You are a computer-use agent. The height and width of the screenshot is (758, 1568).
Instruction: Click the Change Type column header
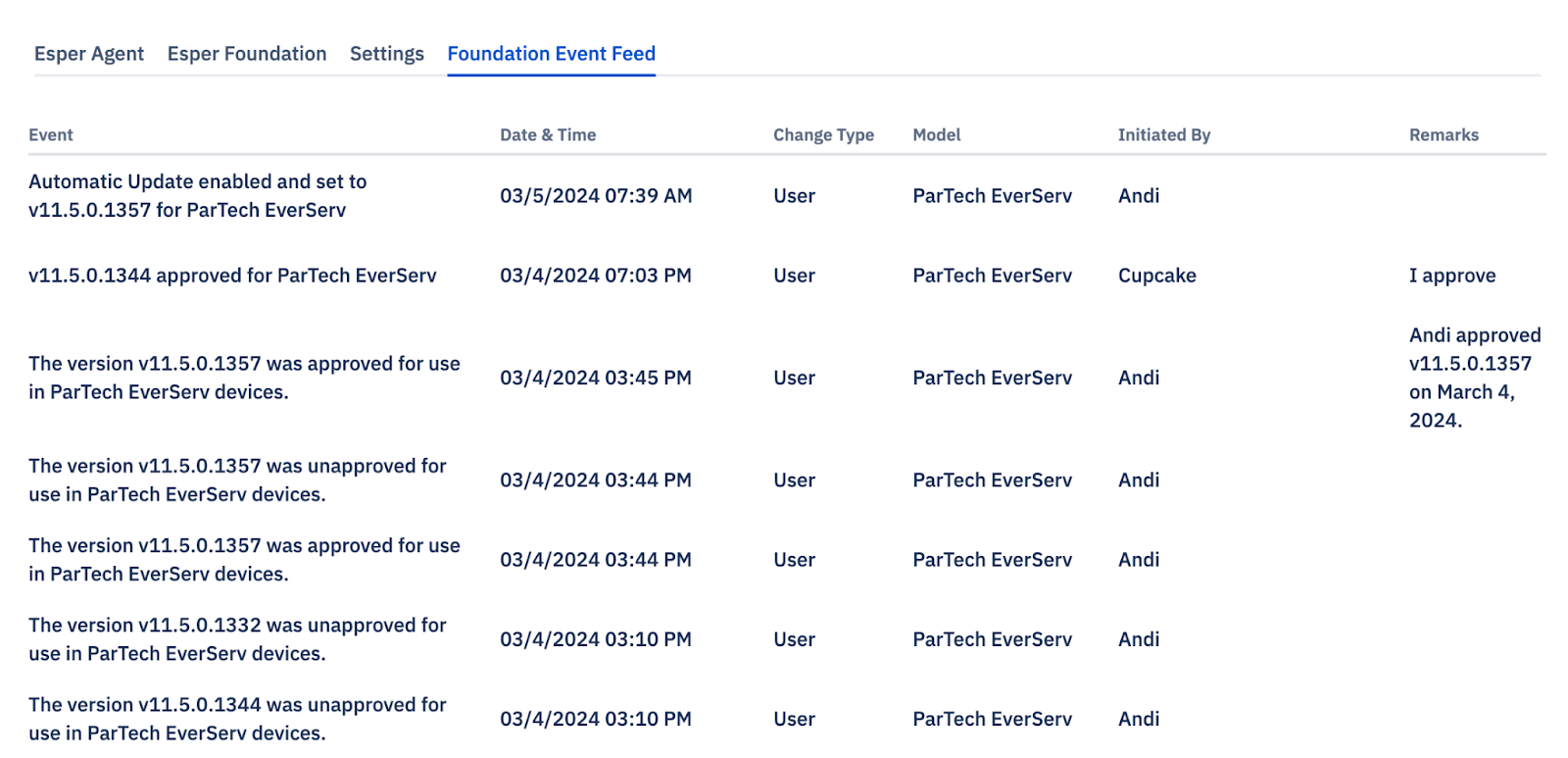click(823, 135)
